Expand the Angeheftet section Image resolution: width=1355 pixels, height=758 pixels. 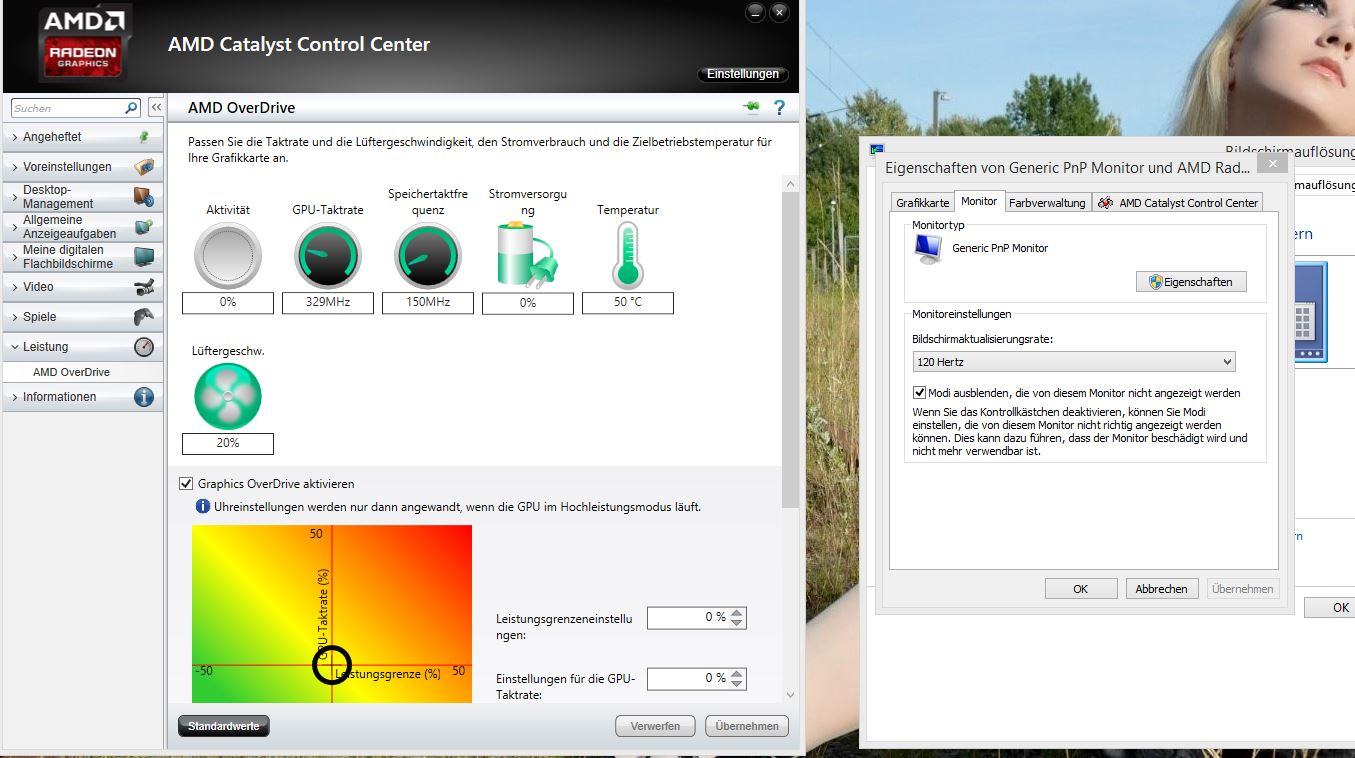tap(15, 137)
